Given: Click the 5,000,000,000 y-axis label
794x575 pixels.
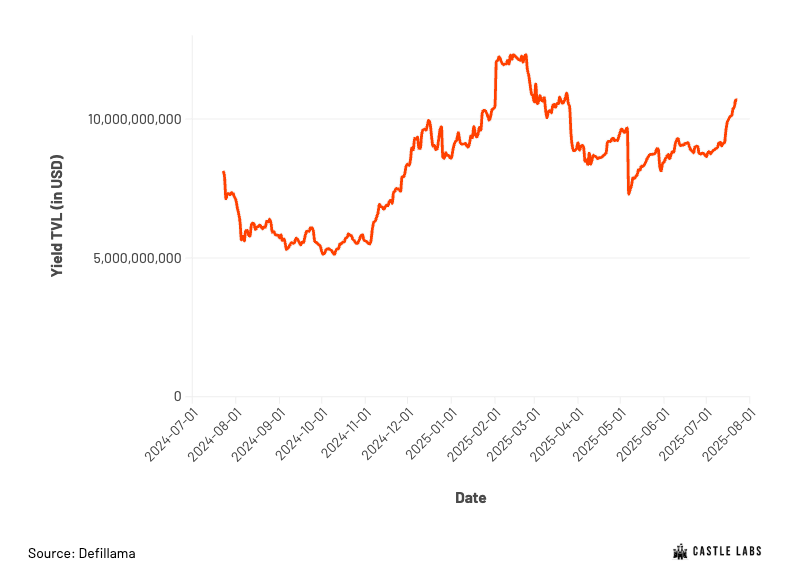Looking at the screenshot, I should 137,258.
